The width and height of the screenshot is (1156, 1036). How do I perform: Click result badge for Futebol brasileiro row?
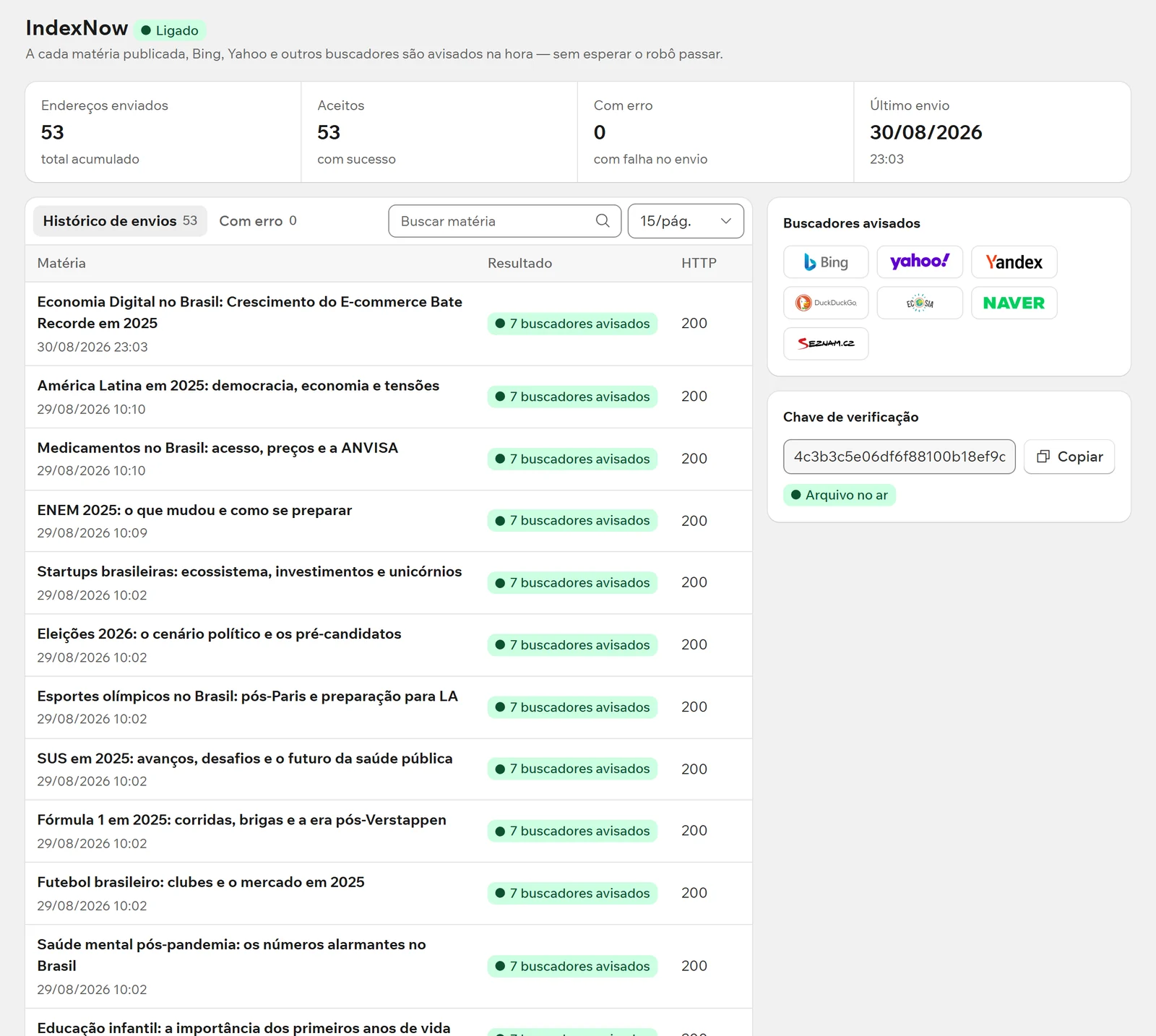(x=572, y=893)
